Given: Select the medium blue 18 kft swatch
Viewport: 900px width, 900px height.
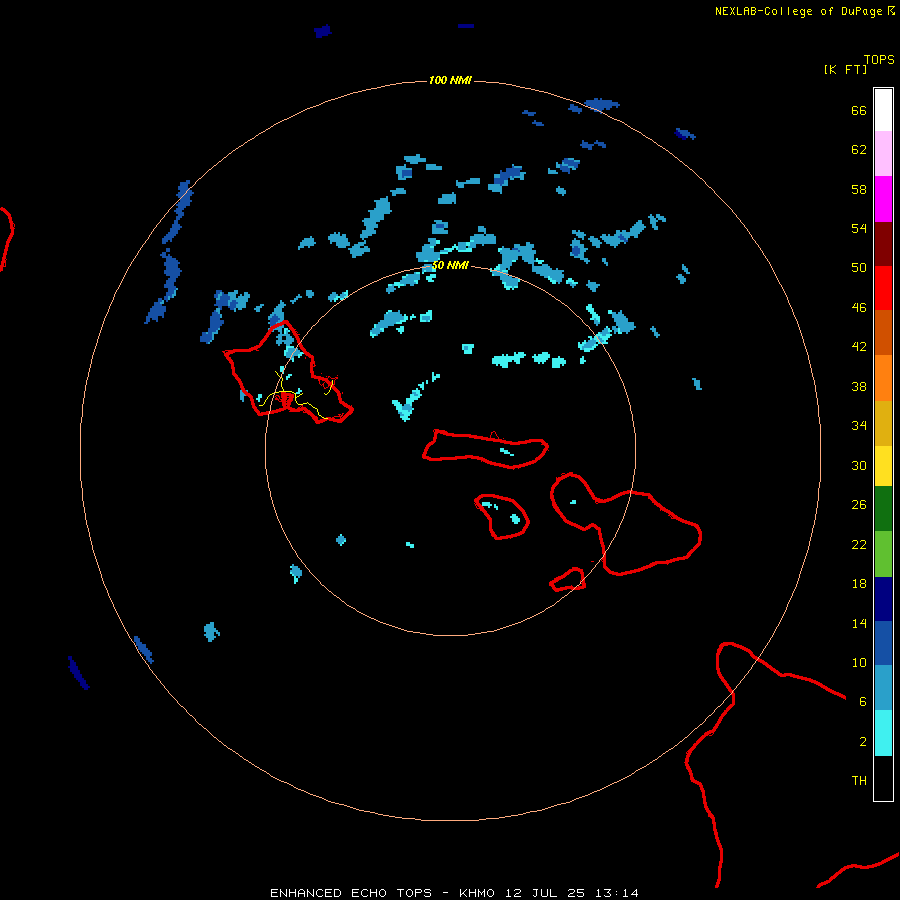Looking at the screenshot, I should click(x=883, y=643).
